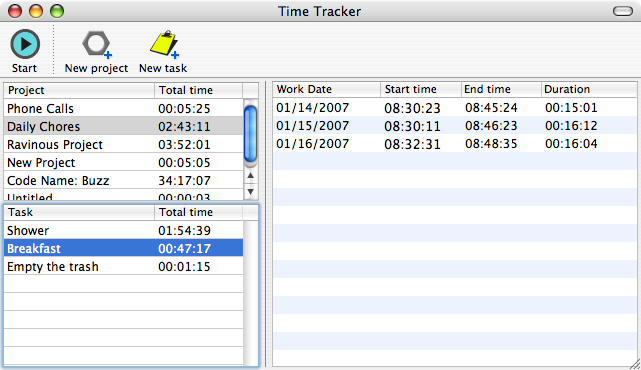641x370 pixels.
Task: Click start time 08:30:23
Action: (x=412, y=108)
